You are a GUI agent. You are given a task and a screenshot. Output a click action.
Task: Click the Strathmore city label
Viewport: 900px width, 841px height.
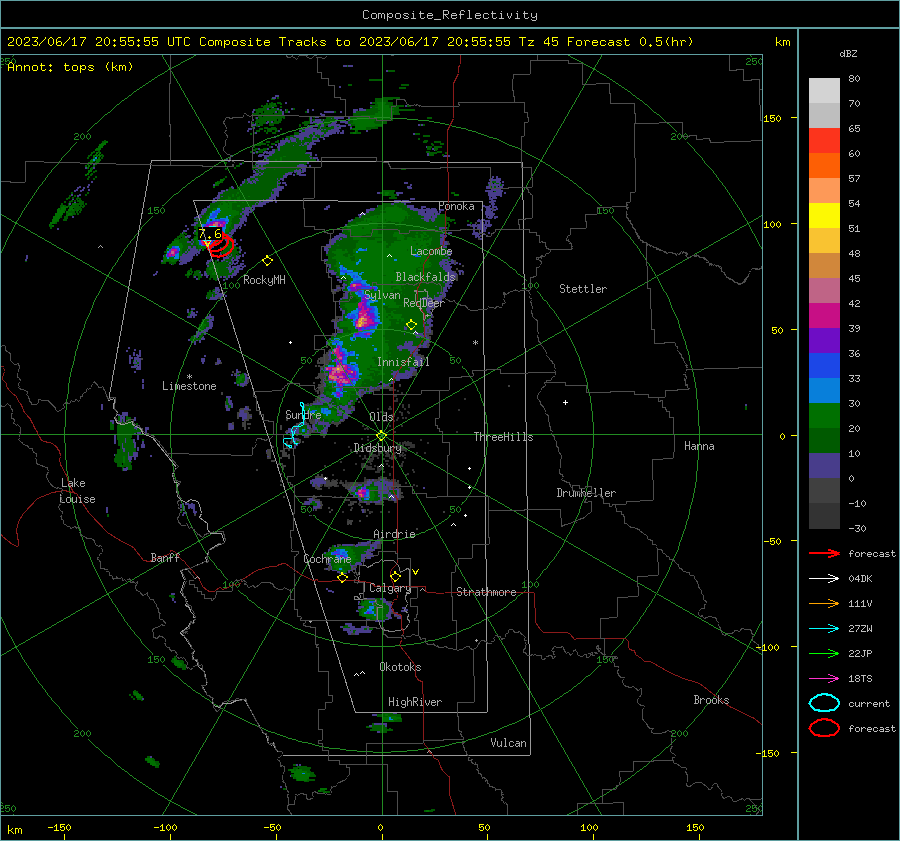point(486,592)
